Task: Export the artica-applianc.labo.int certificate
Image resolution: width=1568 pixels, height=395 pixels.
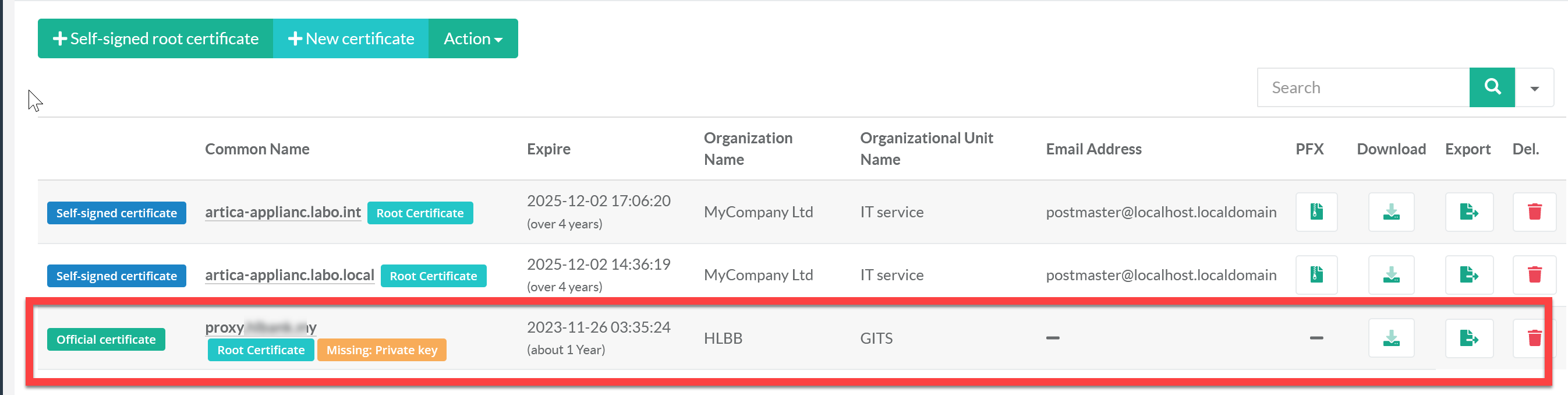Action: (x=1468, y=212)
